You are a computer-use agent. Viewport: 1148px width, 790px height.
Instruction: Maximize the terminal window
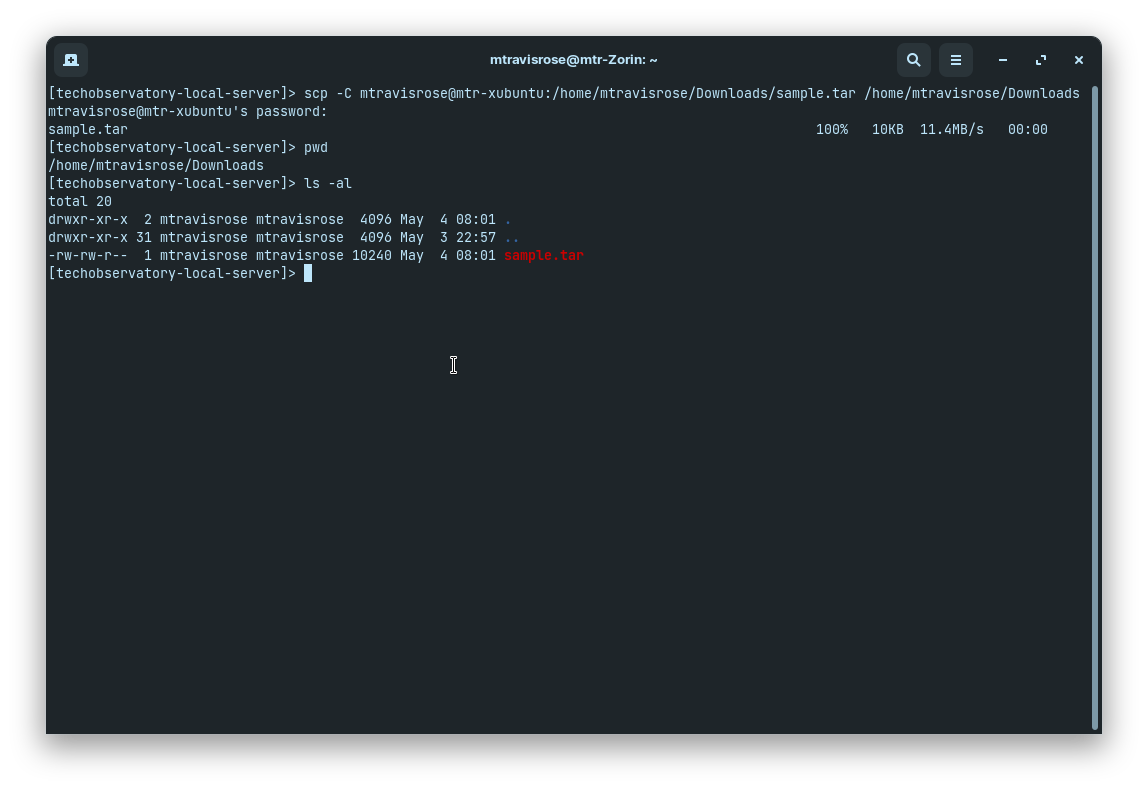(x=1041, y=60)
